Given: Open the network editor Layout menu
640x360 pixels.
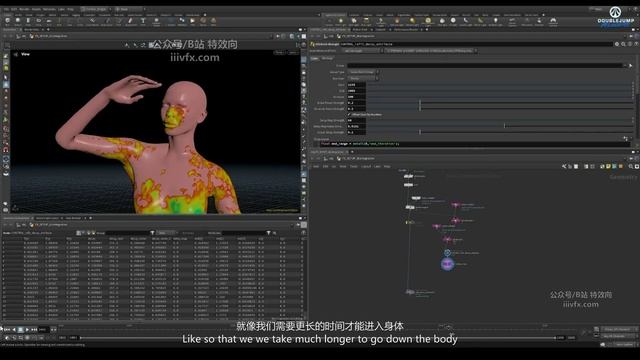Looking at the screenshot, I should click(x=366, y=167).
